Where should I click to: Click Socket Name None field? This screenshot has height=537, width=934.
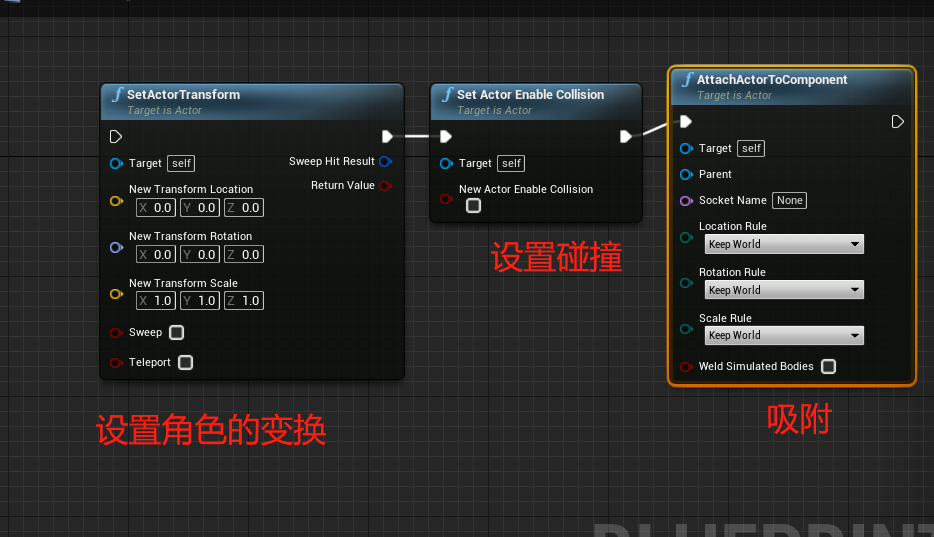pyautogui.click(x=789, y=201)
